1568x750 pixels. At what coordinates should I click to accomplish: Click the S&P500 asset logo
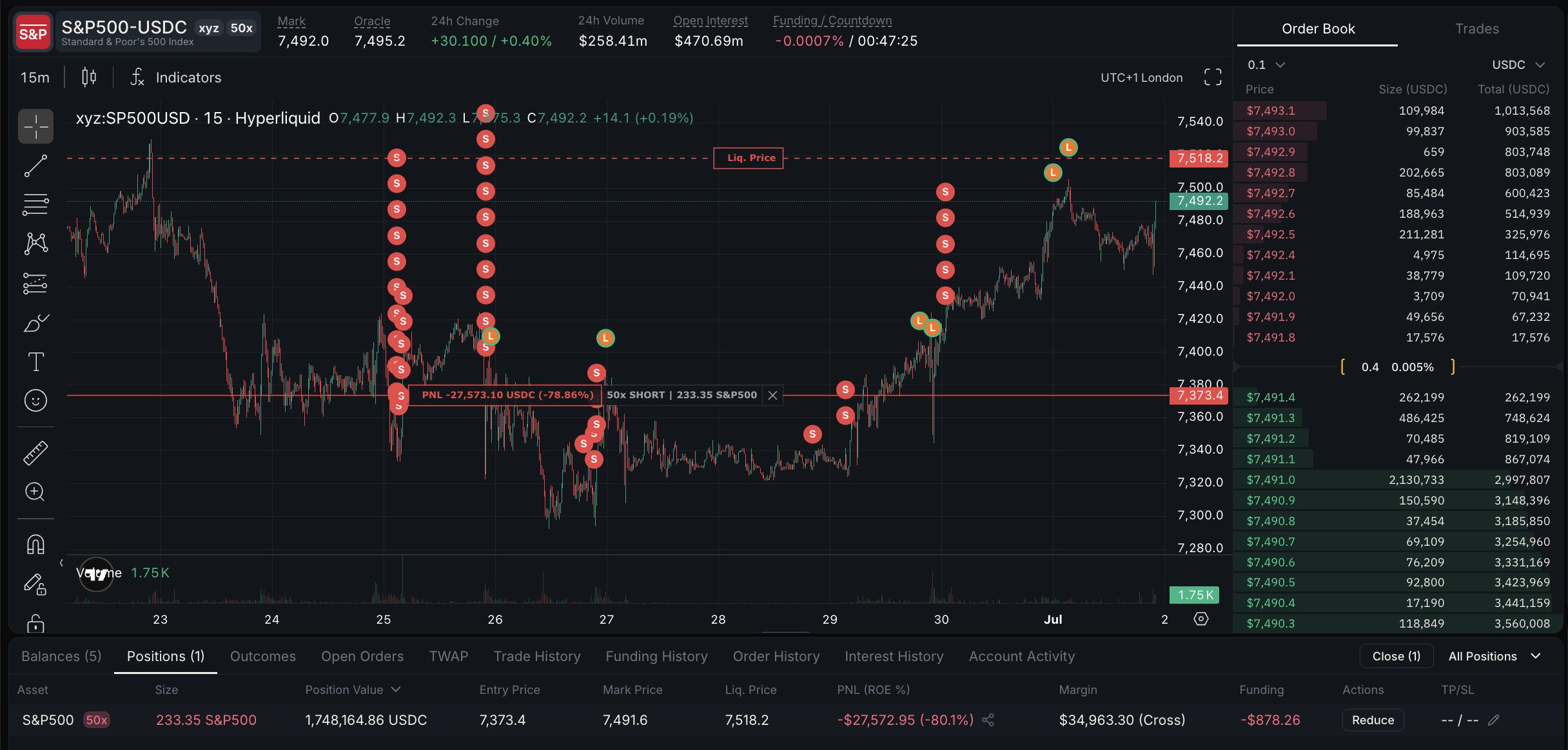pyautogui.click(x=33, y=33)
